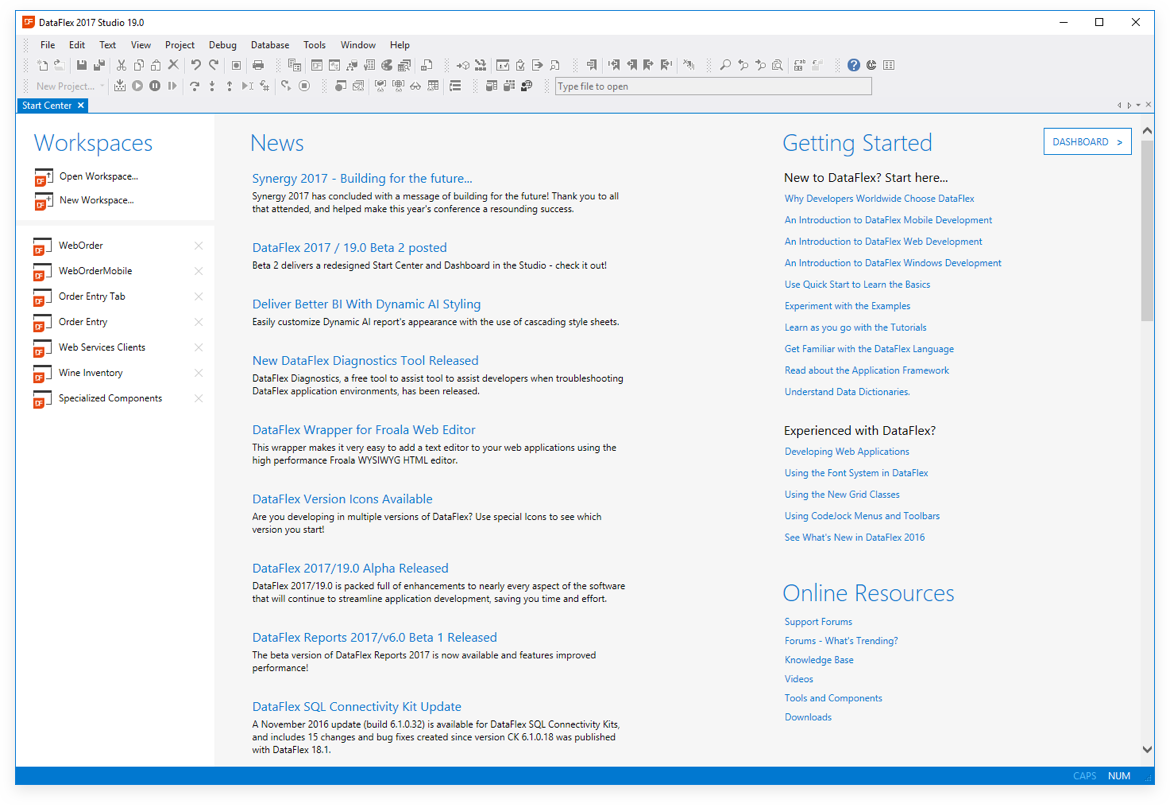The image size is (1170, 805).
Task: Click the Run (play) debug toolbar icon
Action: [x=137, y=86]
